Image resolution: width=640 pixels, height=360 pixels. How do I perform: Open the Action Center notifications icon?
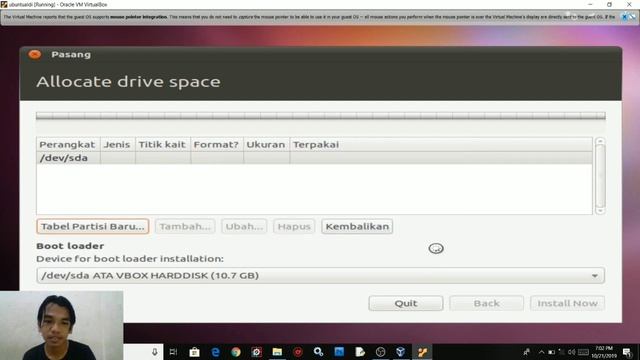pos(627,352)
